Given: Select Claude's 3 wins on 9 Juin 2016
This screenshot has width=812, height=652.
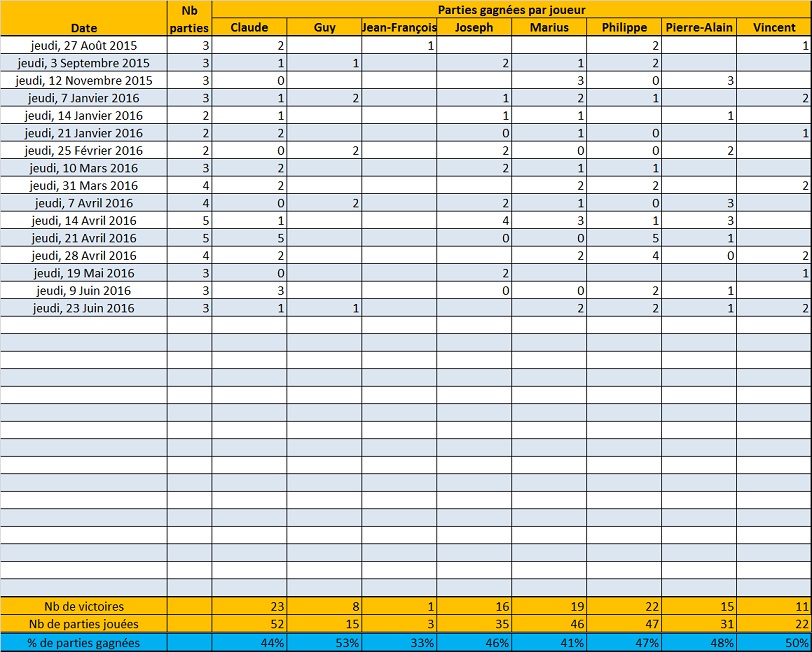Looking at the screenshot, I should click(x=249, y=291).
